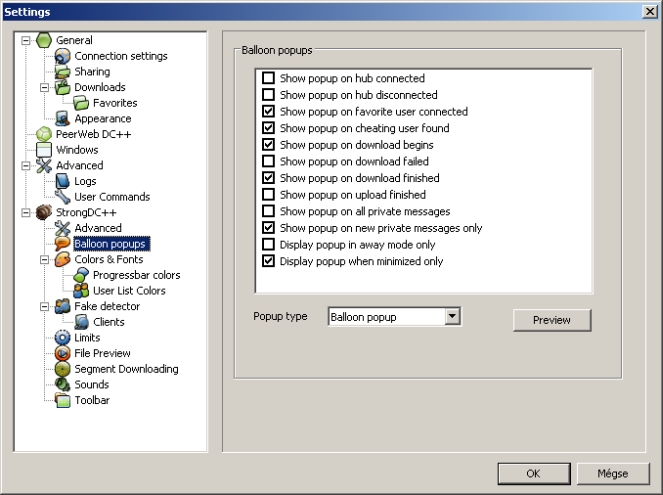Image resolution: width=663 pixels, height=495 pixels.
Task: Collapse the StrongDC++ tree node
Action: click(25, 212)
